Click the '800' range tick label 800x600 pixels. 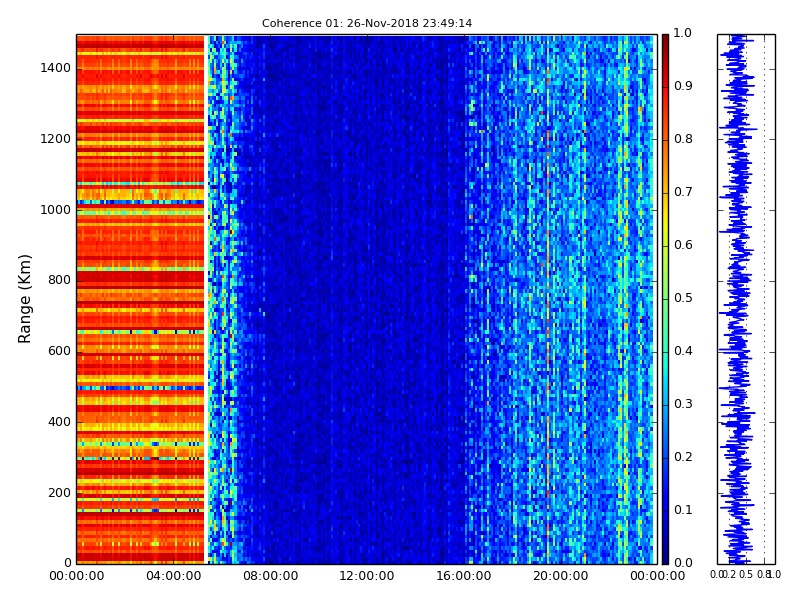[59, 280]
